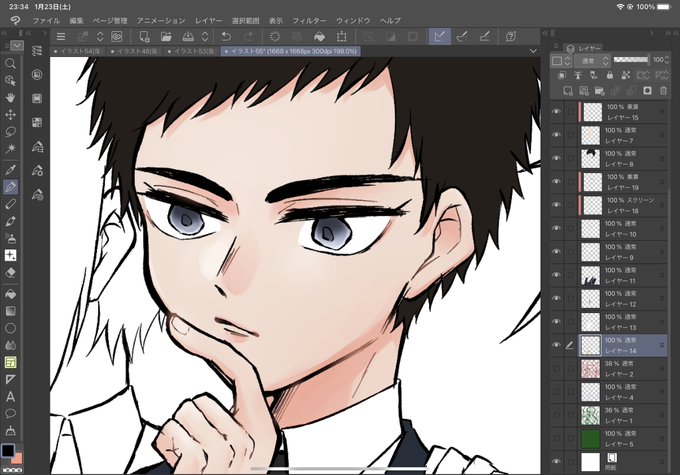Open the ファイル menu
Image resolution: width=680 pixels, height=475 pixels.
pyautogui.click(x=46, y=20)
